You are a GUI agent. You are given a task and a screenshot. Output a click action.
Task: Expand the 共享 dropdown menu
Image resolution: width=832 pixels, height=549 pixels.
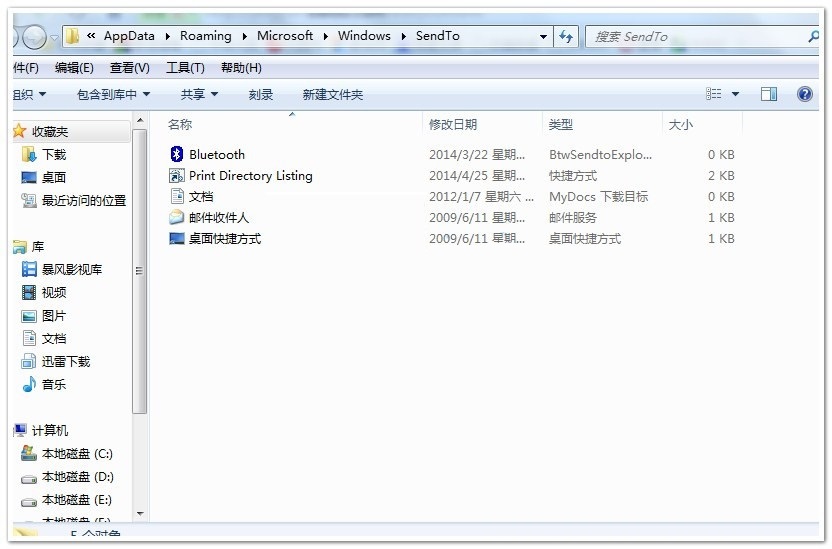click(199, 95)
